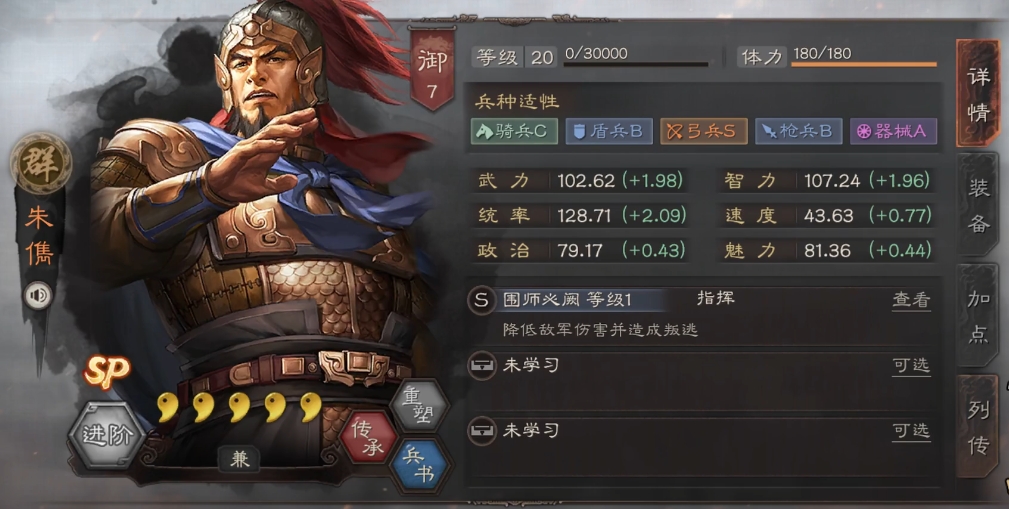This screenshot has height=509, width=1009.
Task: Select the 骑兵C troop aptitude icon
Action: pos(514,131)
